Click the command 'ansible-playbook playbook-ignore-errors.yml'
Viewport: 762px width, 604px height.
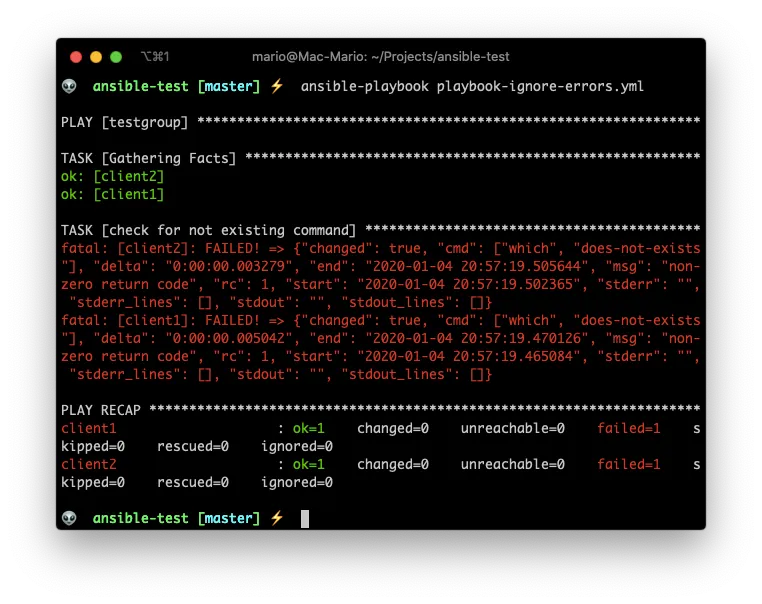[472, 86]
